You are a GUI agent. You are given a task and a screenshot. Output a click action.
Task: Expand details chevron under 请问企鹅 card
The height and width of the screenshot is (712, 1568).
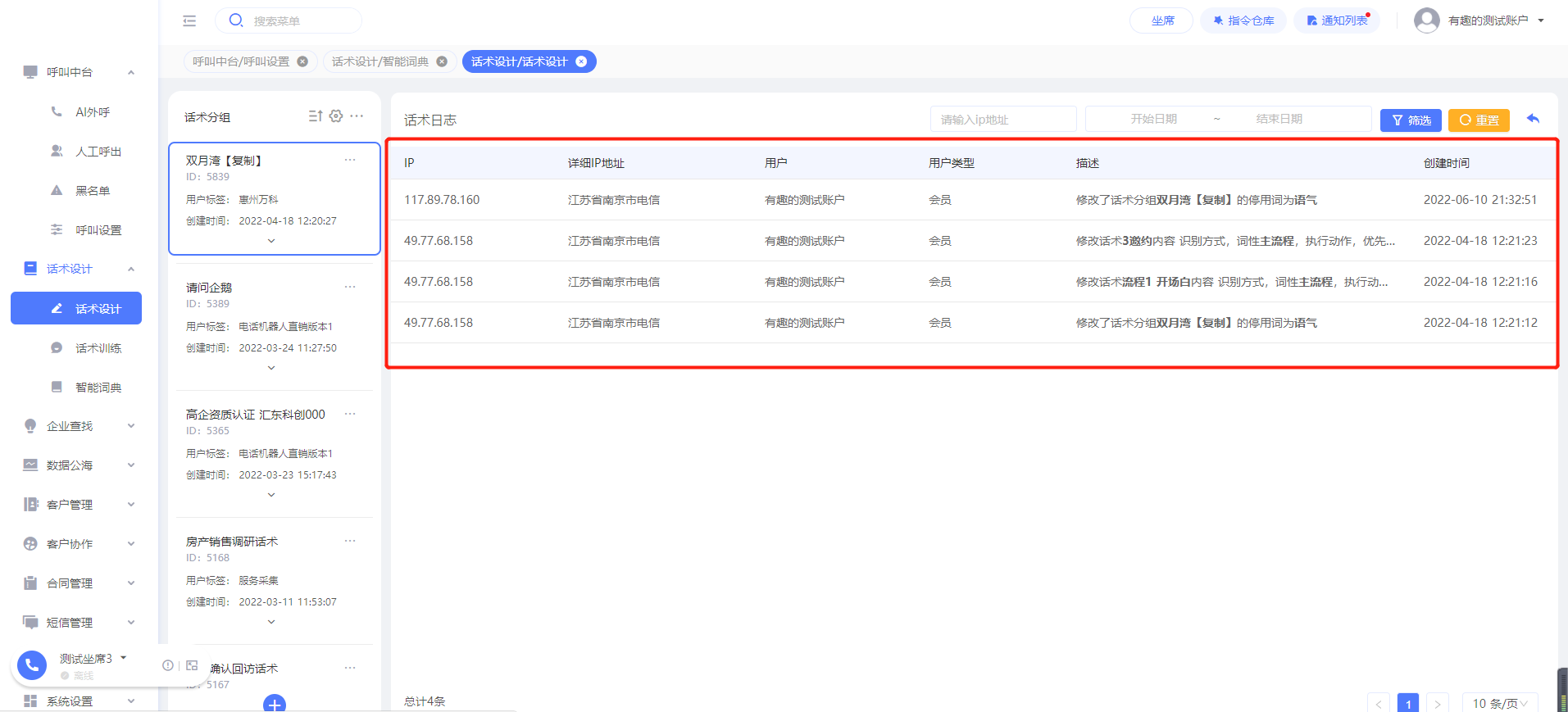(x=271, y=368)
